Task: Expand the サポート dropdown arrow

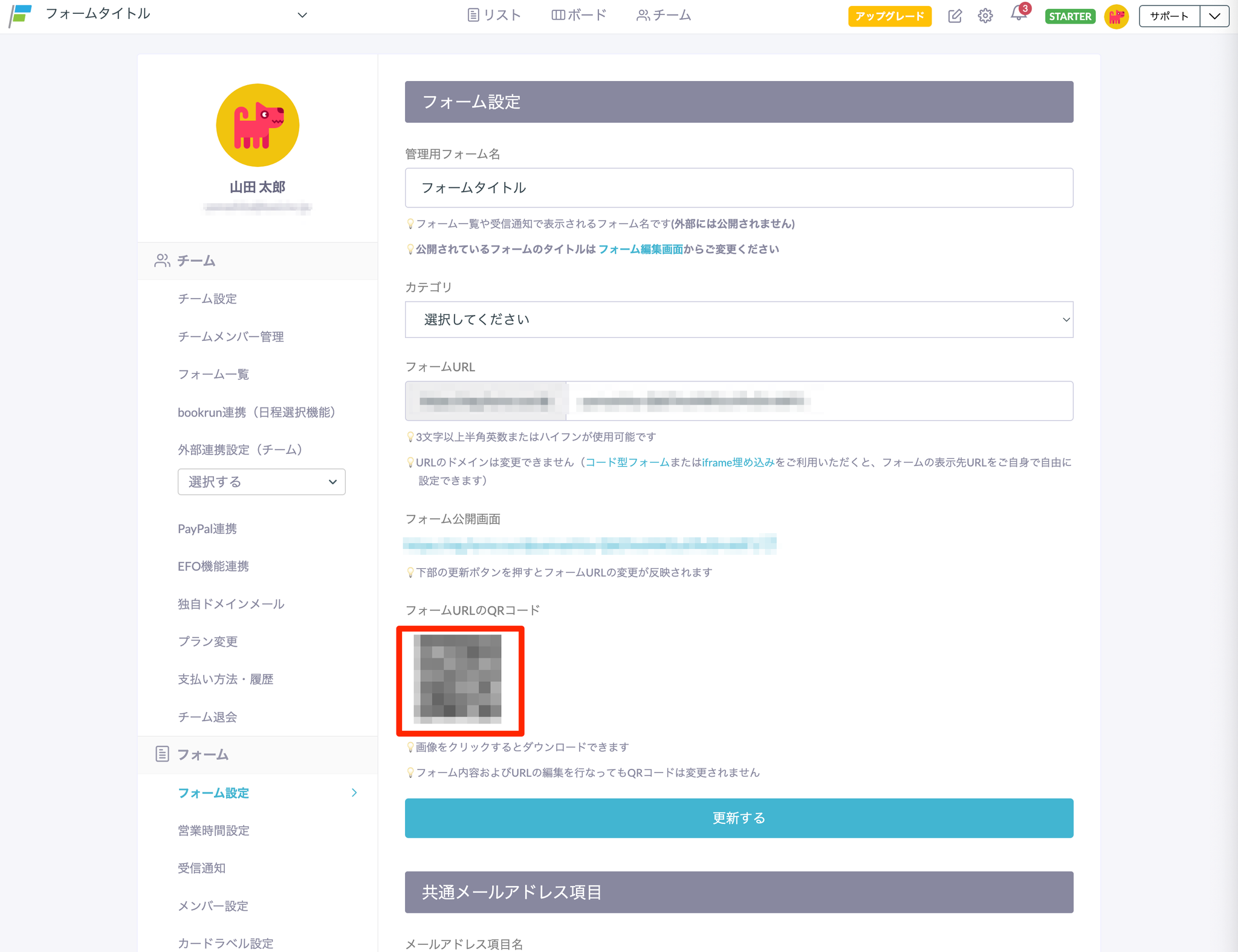Action: (x=1214, y=16)
